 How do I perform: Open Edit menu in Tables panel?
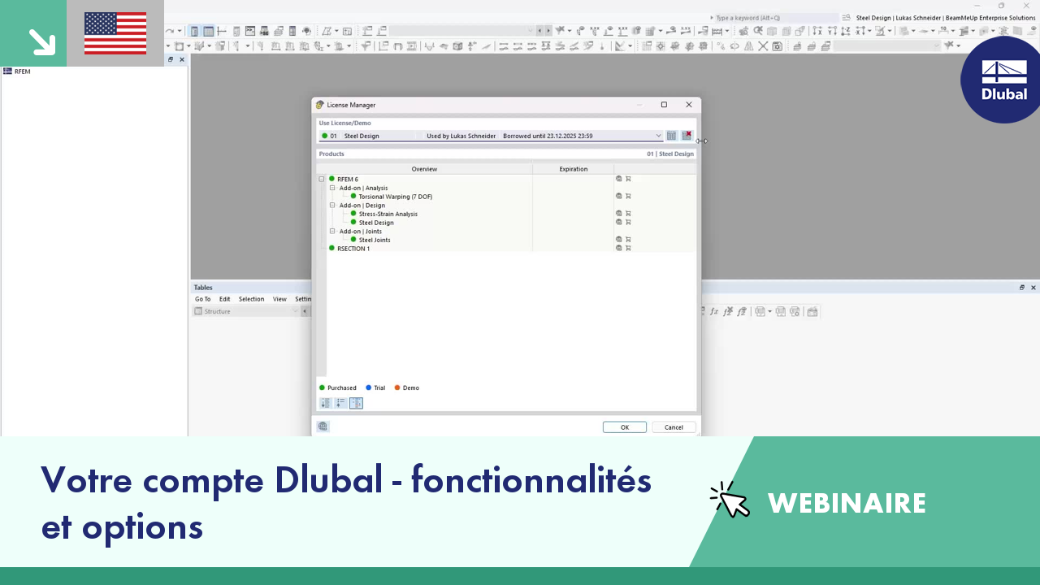pyautogui.click(x=225, y=299)
